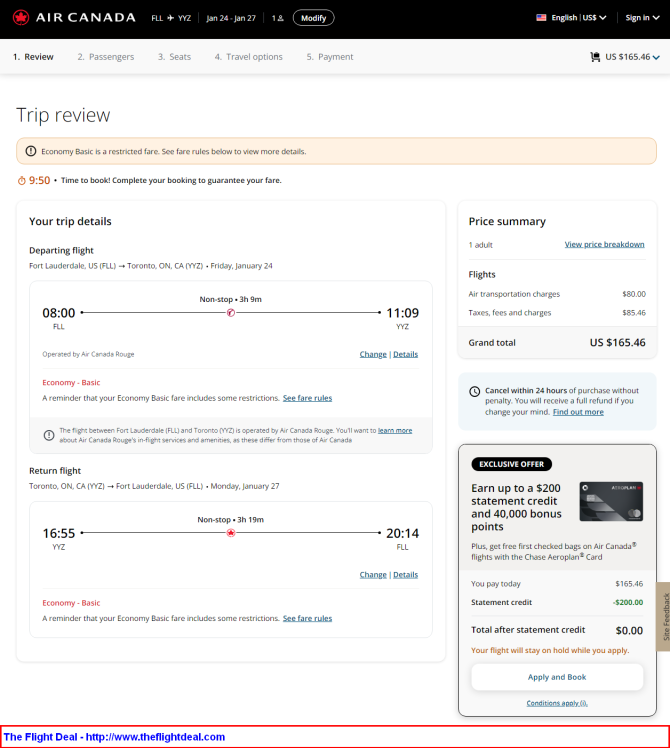Select the 1. Review step

(33, 57)
